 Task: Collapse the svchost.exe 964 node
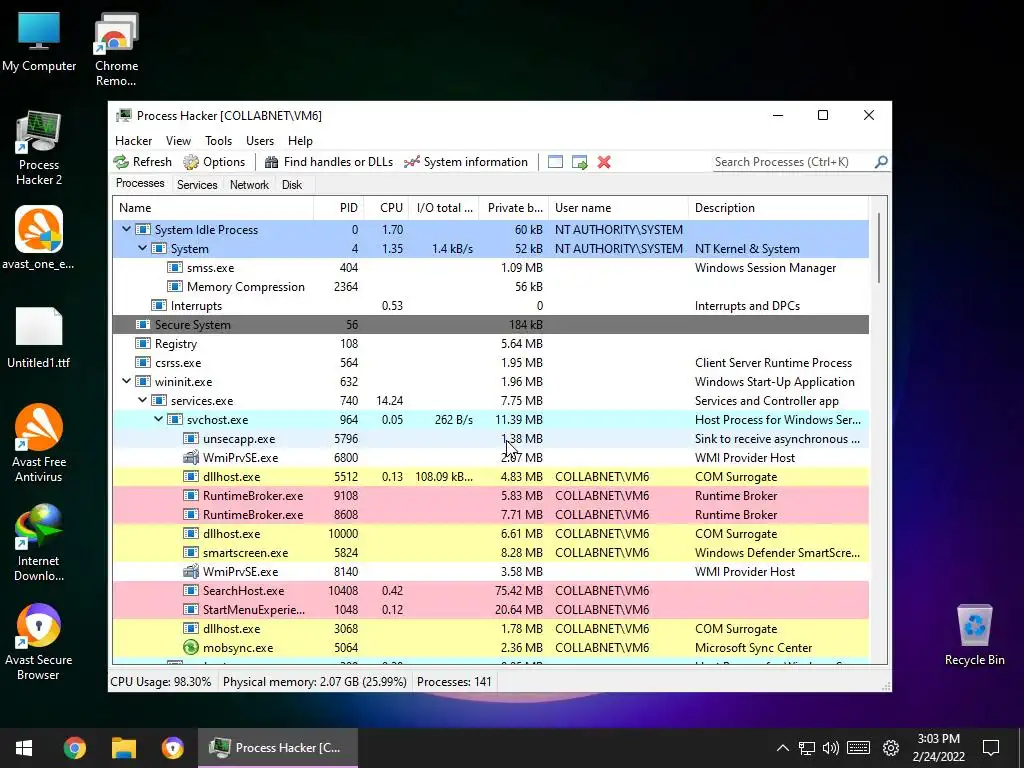click(x=159, y=419)
